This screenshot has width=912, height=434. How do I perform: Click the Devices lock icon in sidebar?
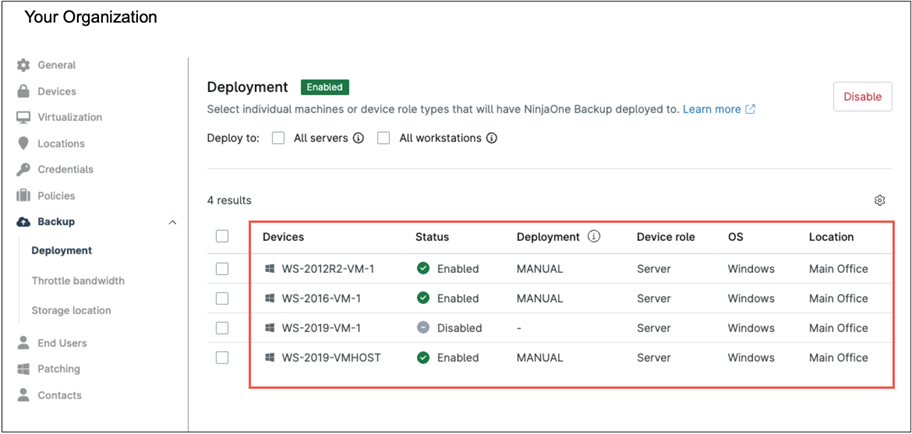[x=24, y=91]
